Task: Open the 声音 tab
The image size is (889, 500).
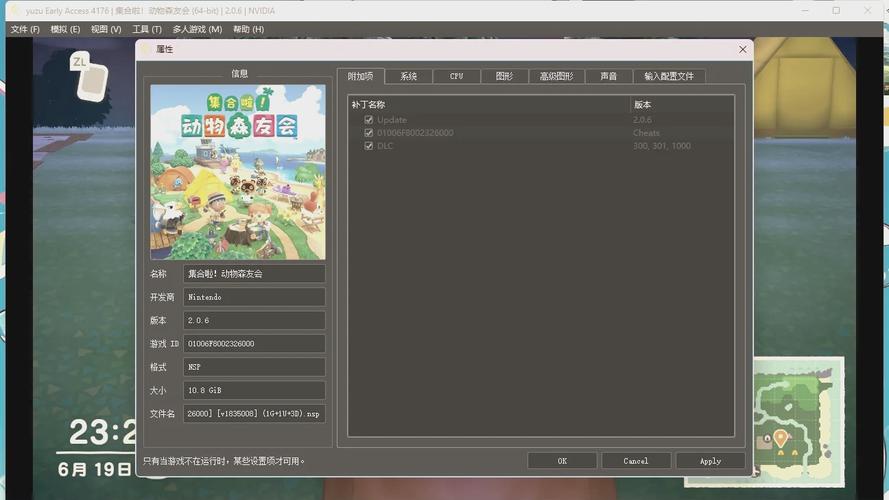Action: pyautogui.click(x=608, y=76)
